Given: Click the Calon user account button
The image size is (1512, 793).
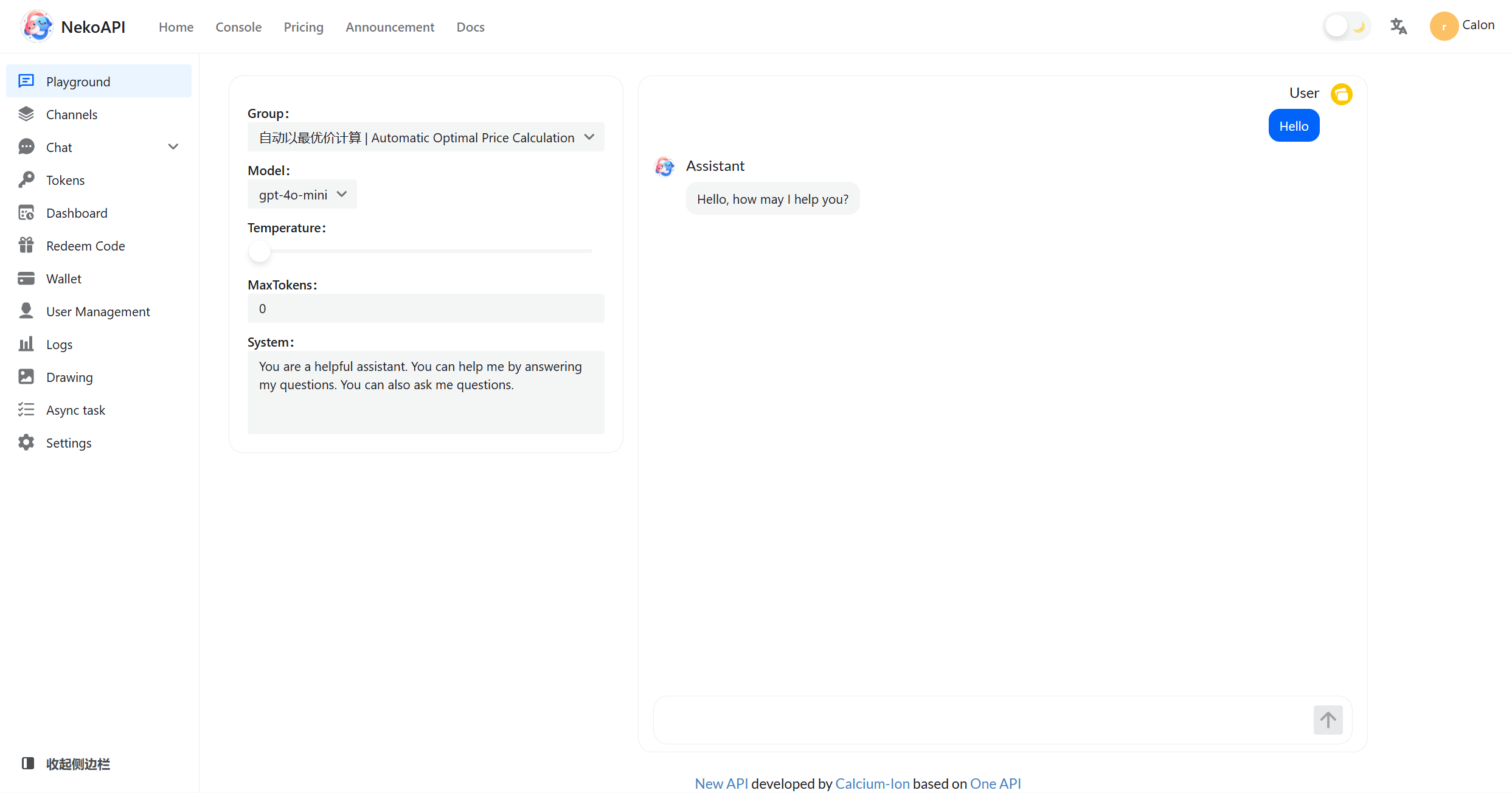Looking at the screenshot, I should tap(1462, 26).
